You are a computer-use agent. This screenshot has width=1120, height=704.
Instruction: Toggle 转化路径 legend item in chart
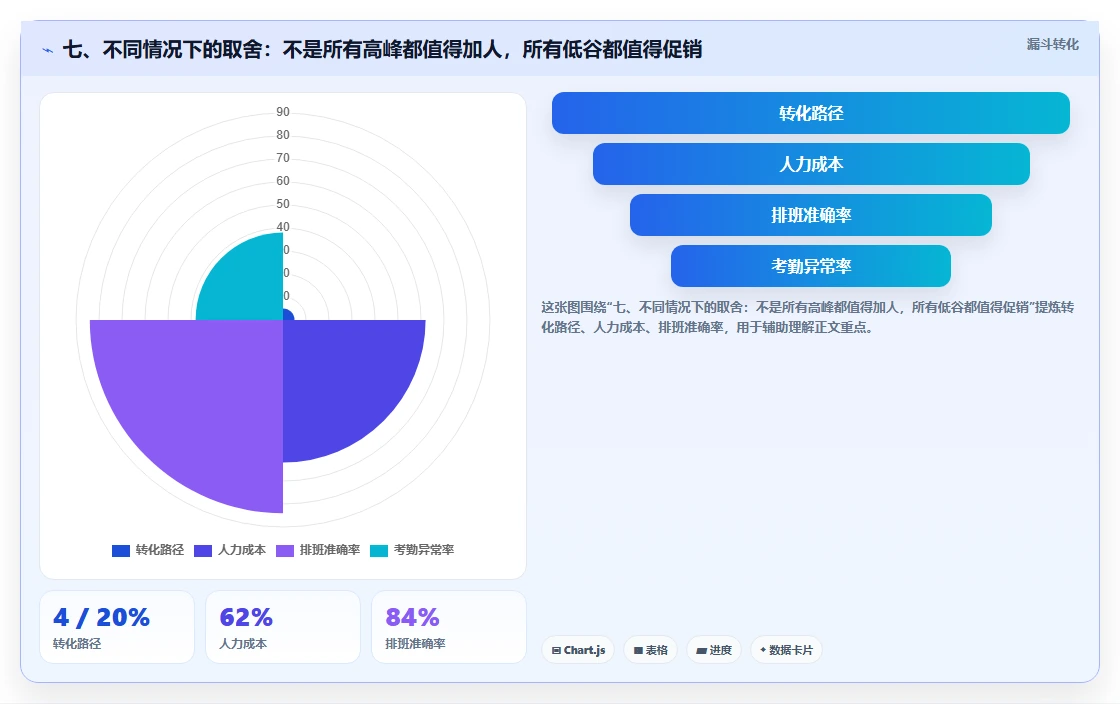[x=148, y=550]
